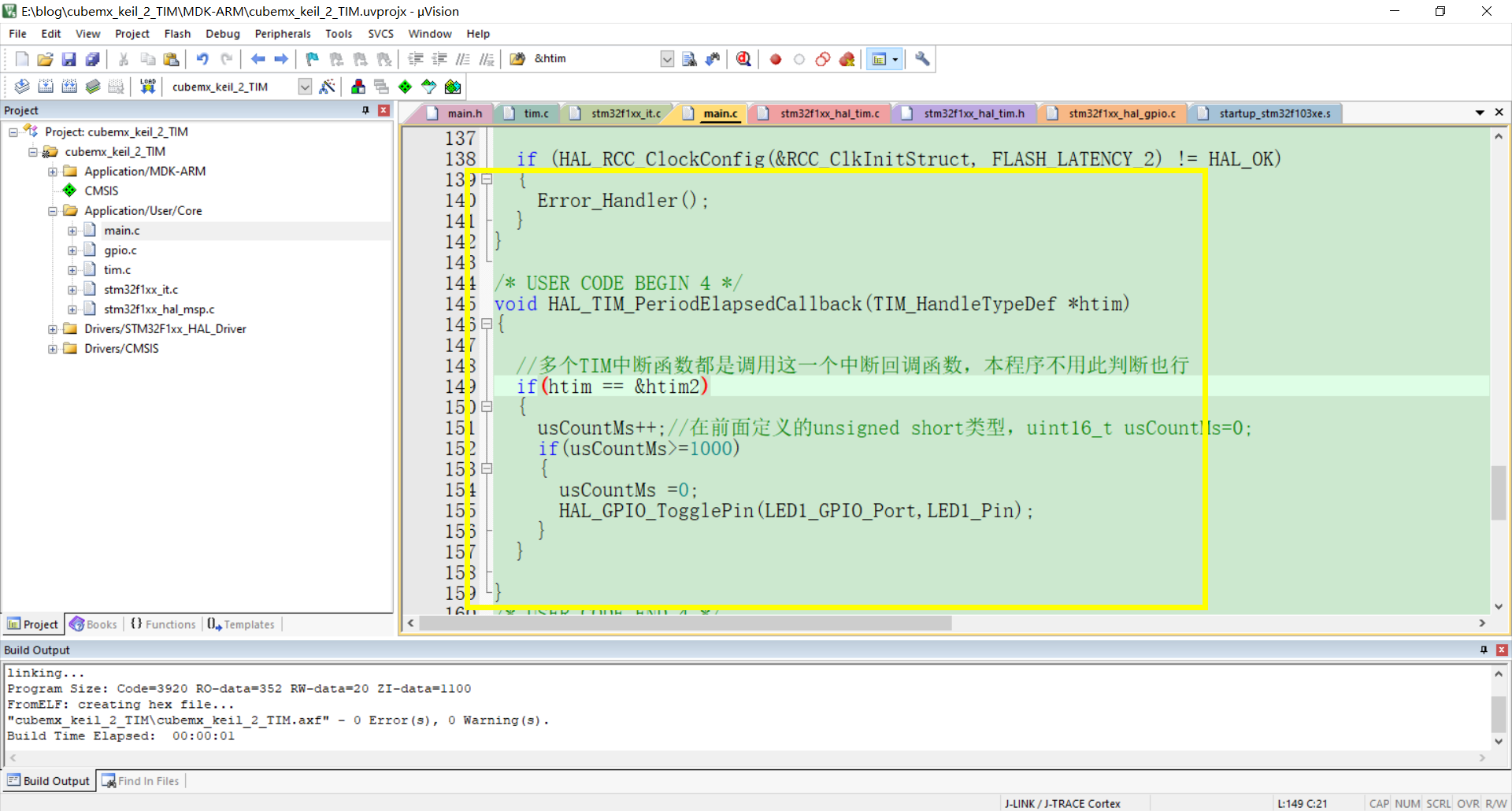The height and width of the screenshot is (811, 1512).
Task: Switch to the stm32f1xx_hal_tim.h tab
Action: point(967,113)
